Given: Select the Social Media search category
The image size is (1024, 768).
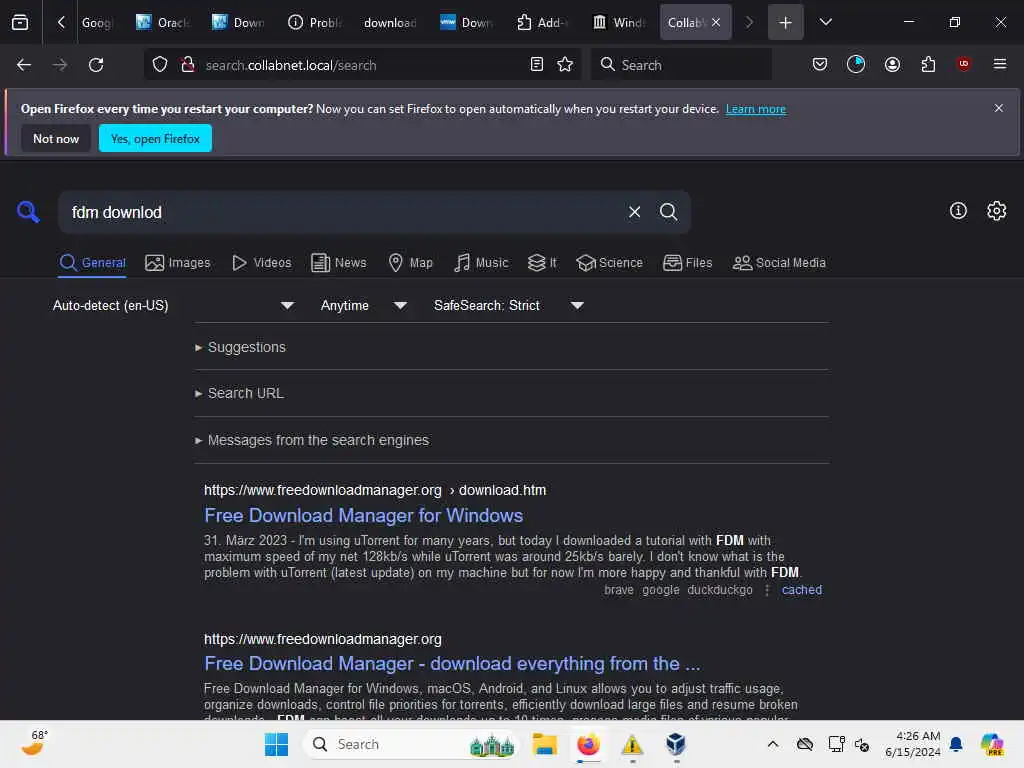Looking at the screenshot, I should coord(779,263).
